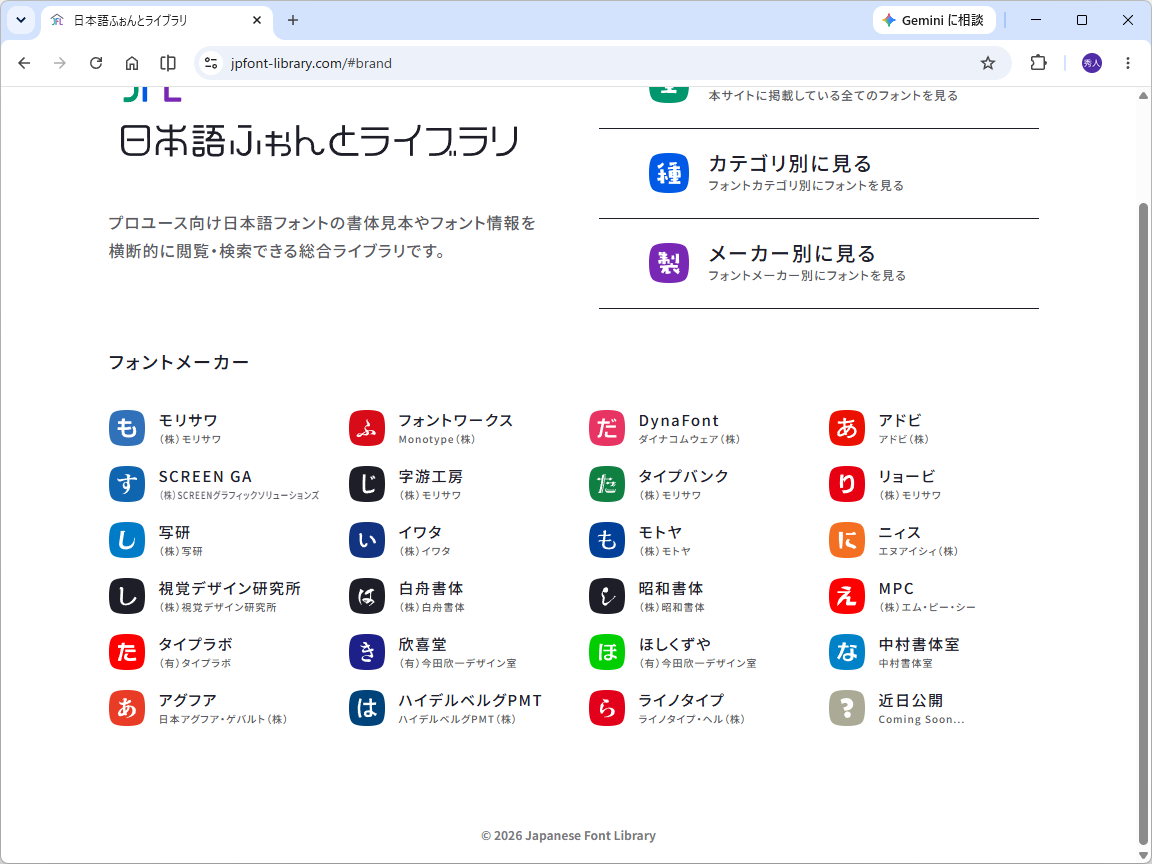
Task: Open the Chrome extensions puzzle icon
Action: point(1038,63)
